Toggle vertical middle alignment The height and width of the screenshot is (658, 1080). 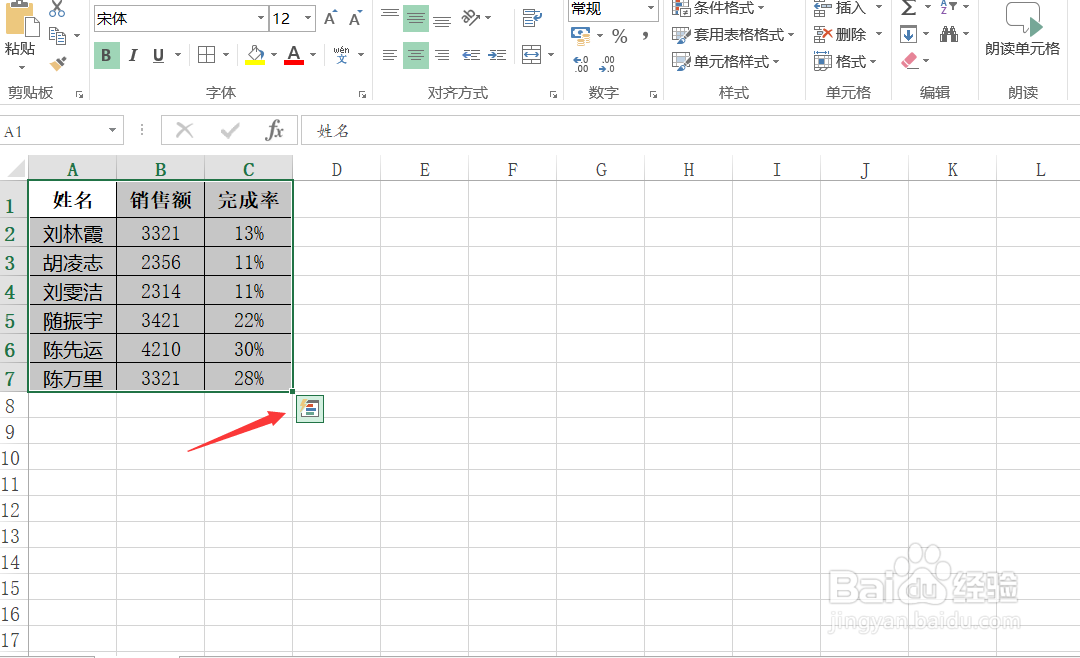[415, 19]
